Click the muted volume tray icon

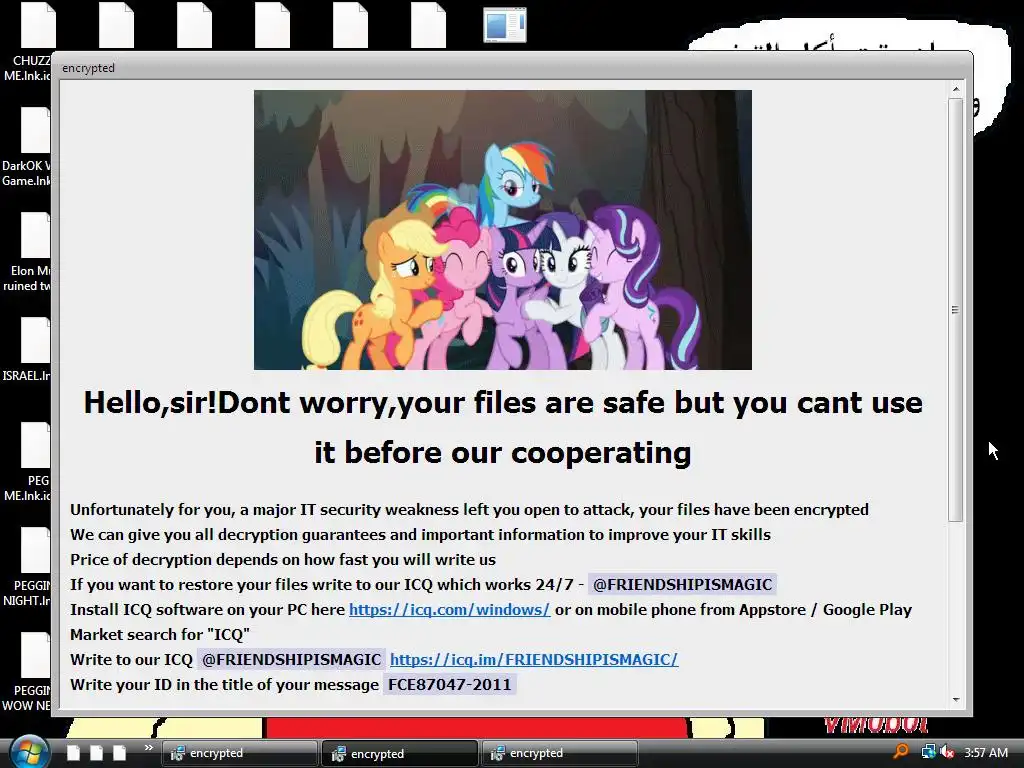948,752
